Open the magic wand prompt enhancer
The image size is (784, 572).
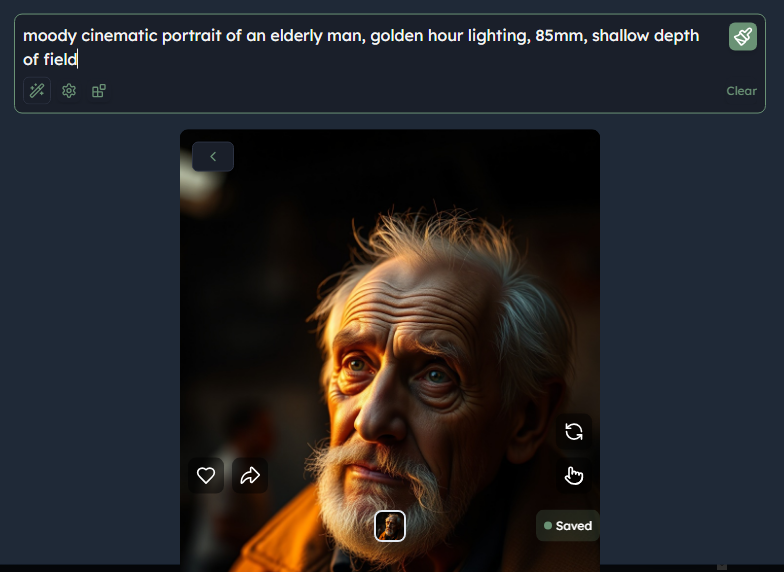pyautogui.click(x=37, y=90)
